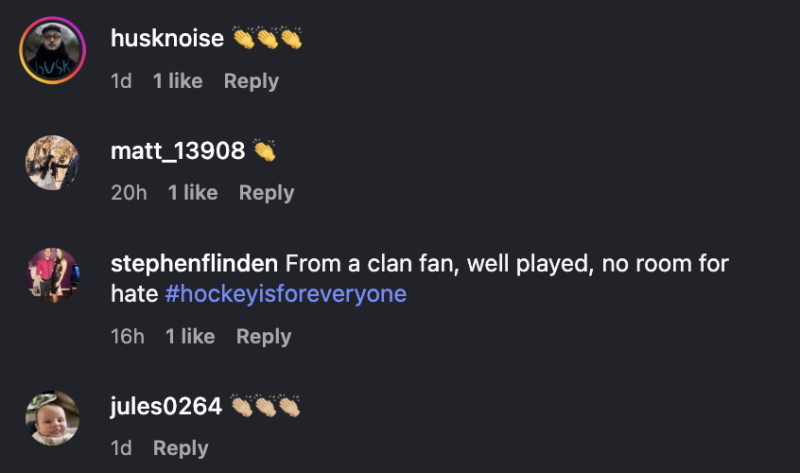The height and width of the screenshot is (473, 800).
Task: Click the husknoise username
Action: tap(167, 39)
